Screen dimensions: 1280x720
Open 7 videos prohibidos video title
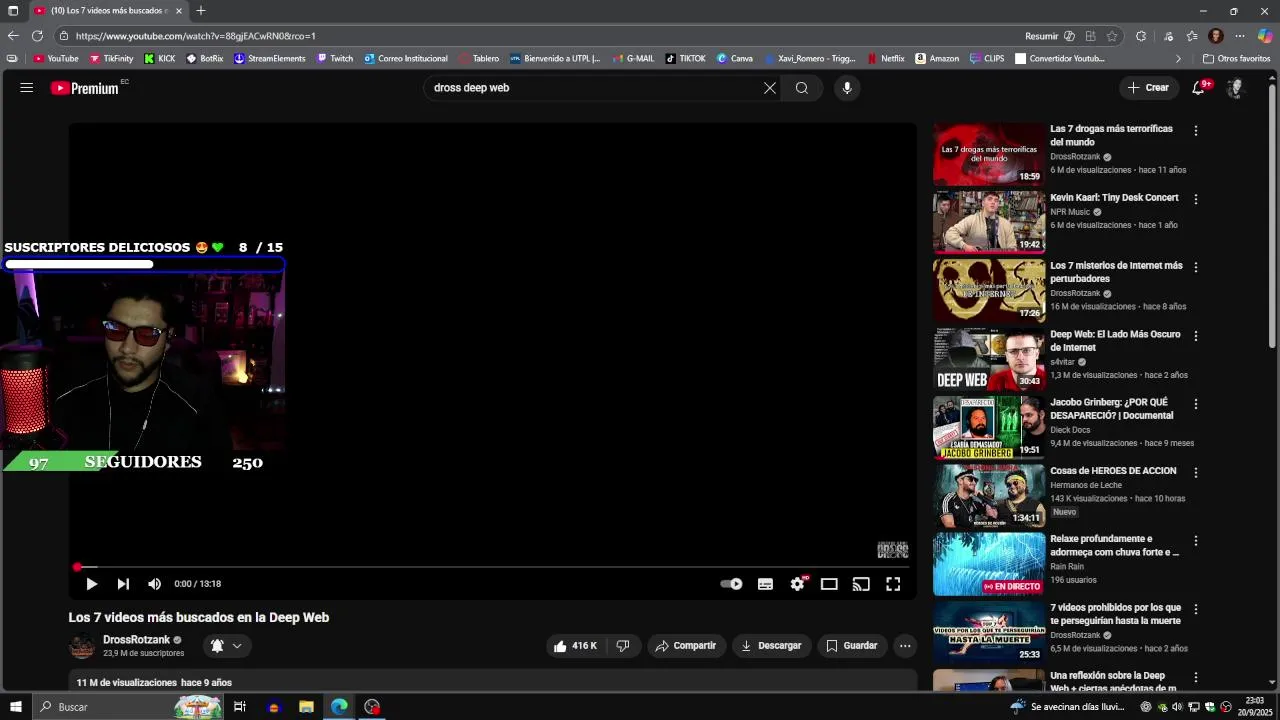[1115, 614]
